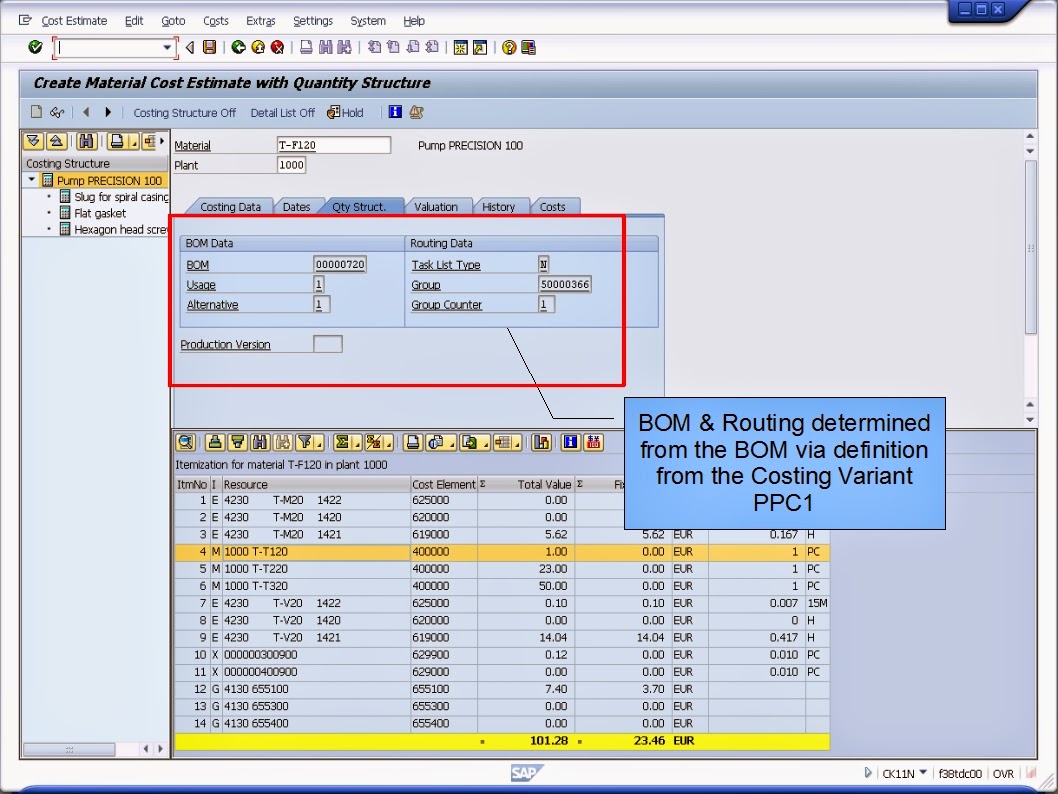Switch to the Valuation tab
This screenshot has width=1058, height=794.
(440, 207)
